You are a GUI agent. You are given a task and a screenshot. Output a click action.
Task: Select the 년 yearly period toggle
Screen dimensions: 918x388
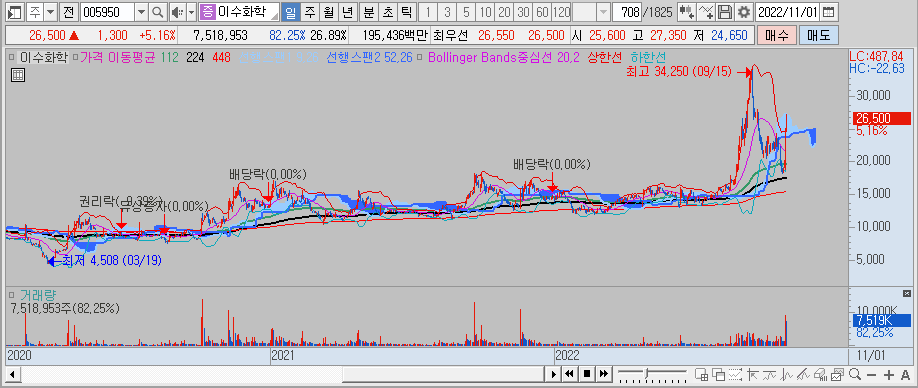coord(347,12)
